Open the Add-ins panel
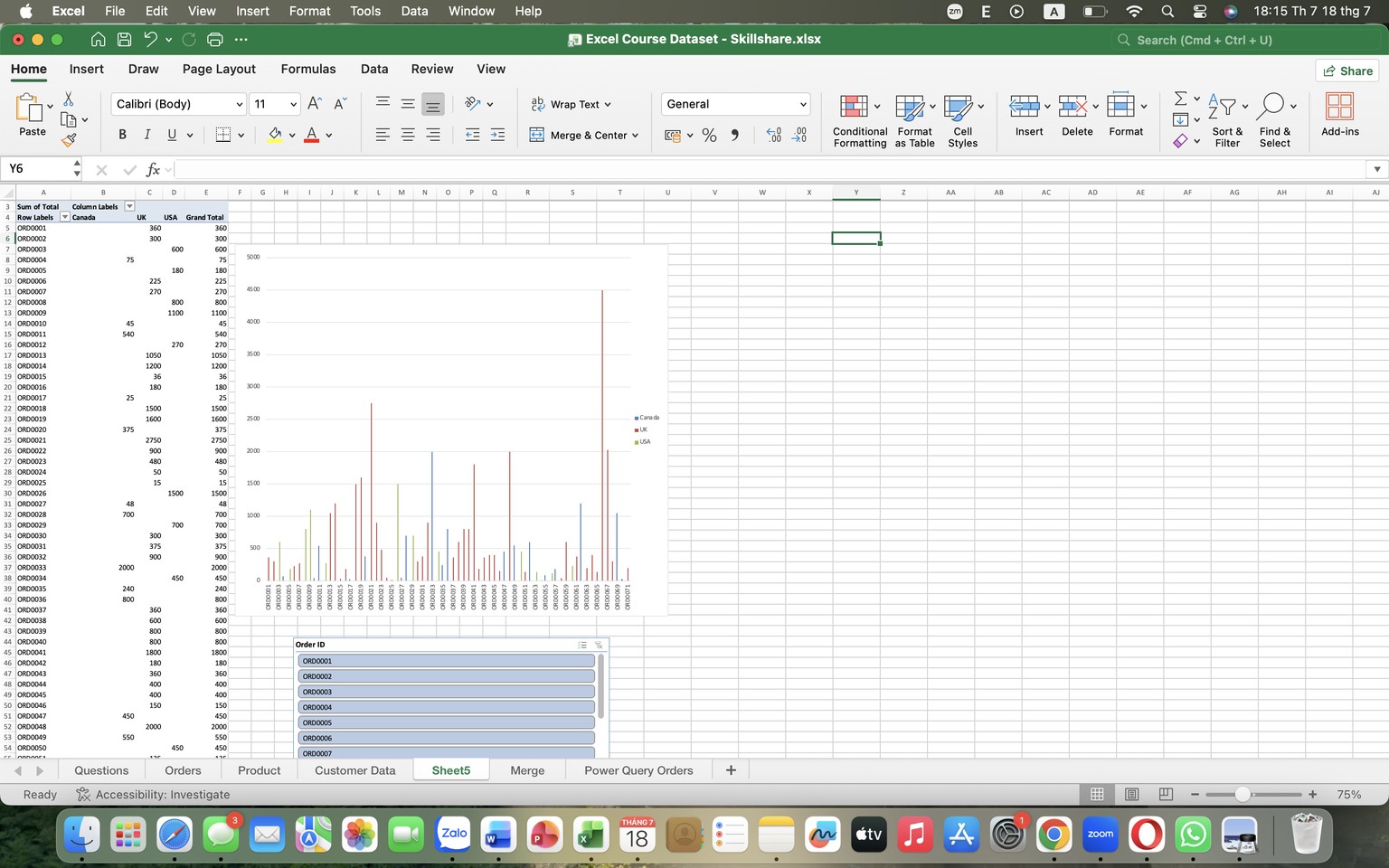This screenshot has height=868, width=1389. (1339, 115)
